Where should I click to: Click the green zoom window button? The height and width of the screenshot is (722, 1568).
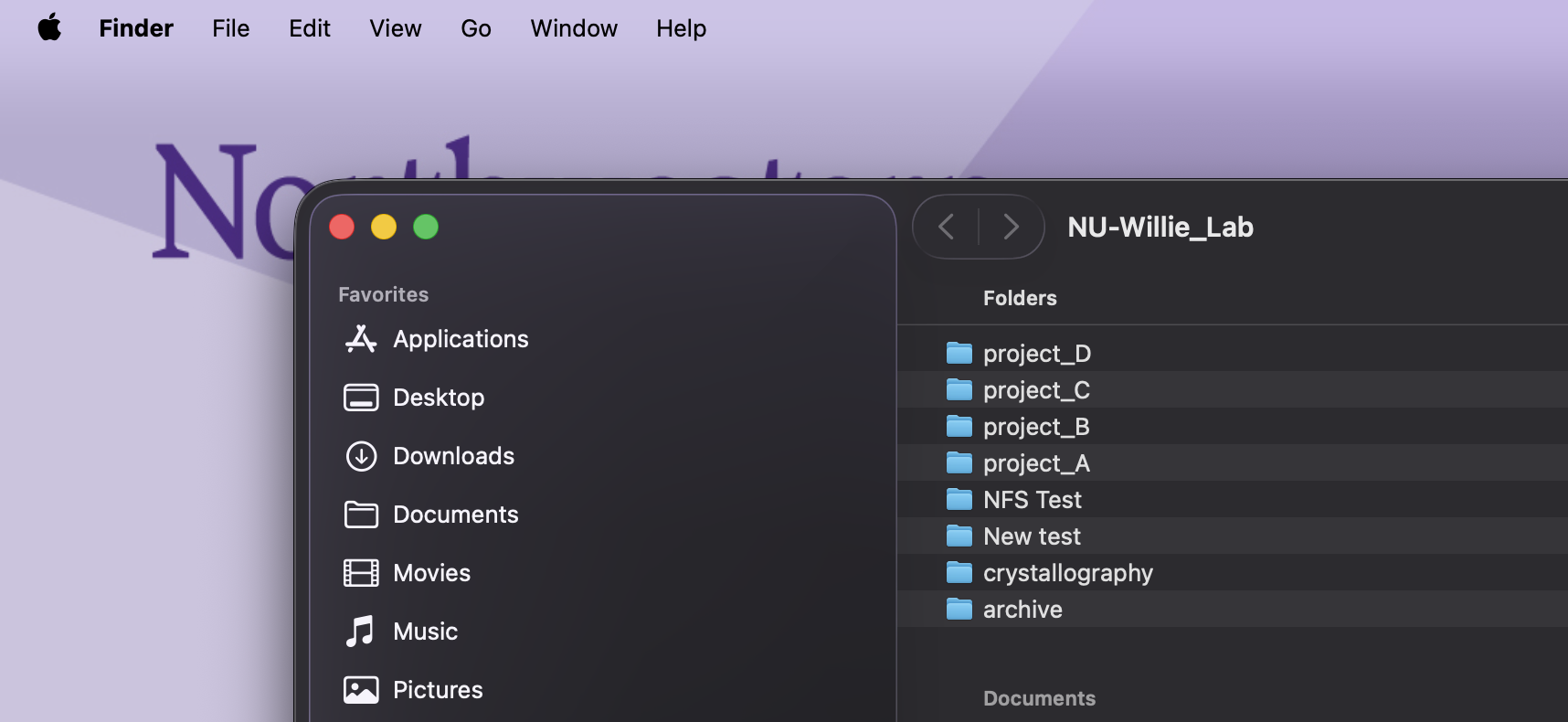click(426, 227)
